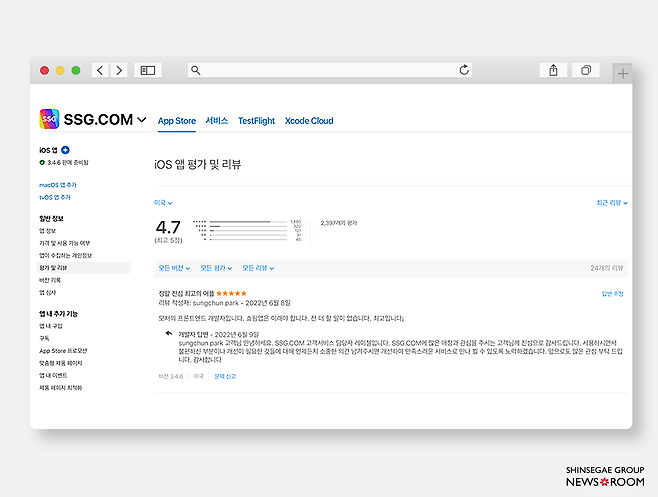Image resolution: width=658 pixels, height=497 pixels.
Task: Open the Share icon in Safari toolbar
Action: point(553,70)
